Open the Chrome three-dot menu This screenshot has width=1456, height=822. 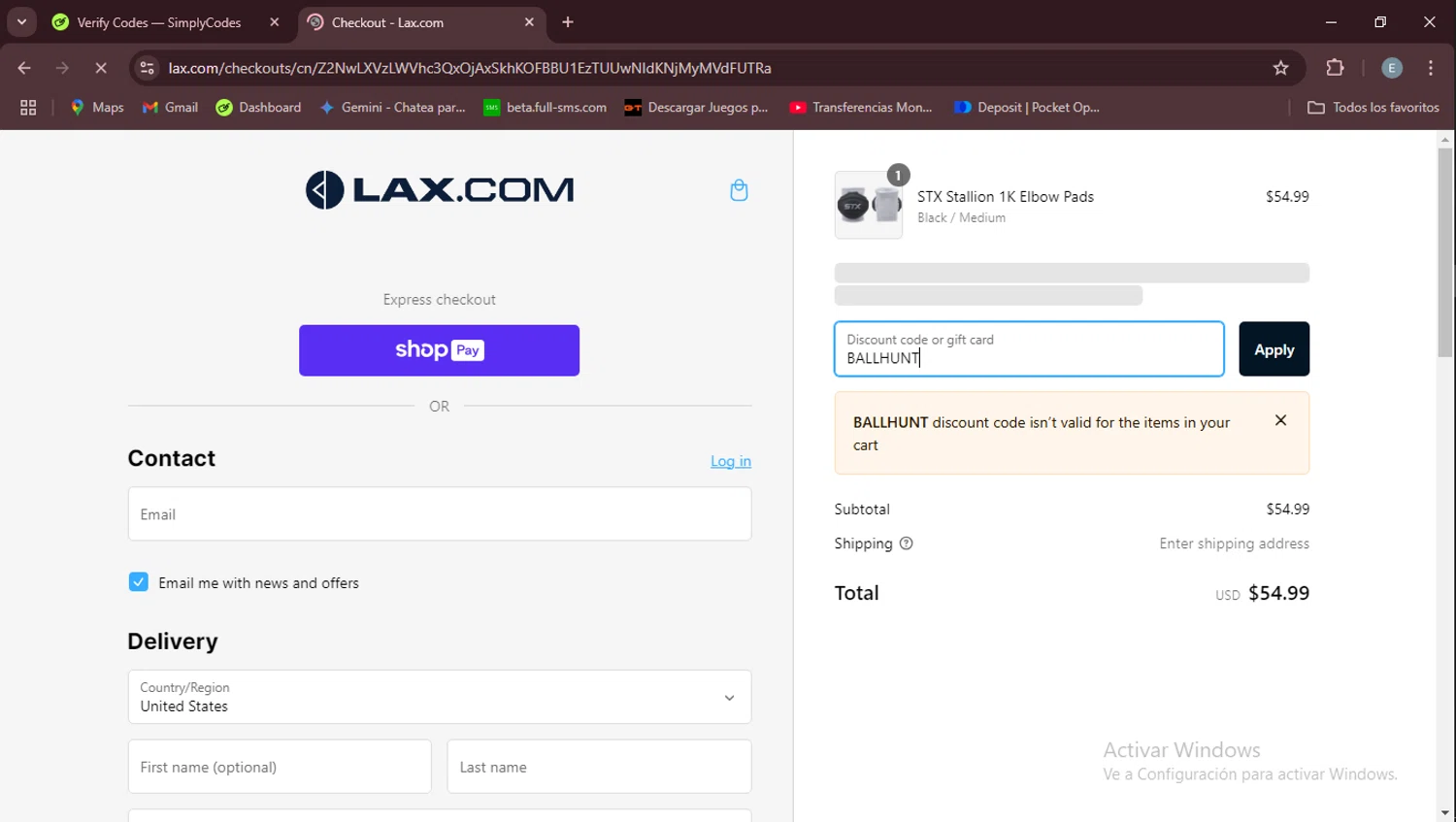click(x=1431, y=68)
